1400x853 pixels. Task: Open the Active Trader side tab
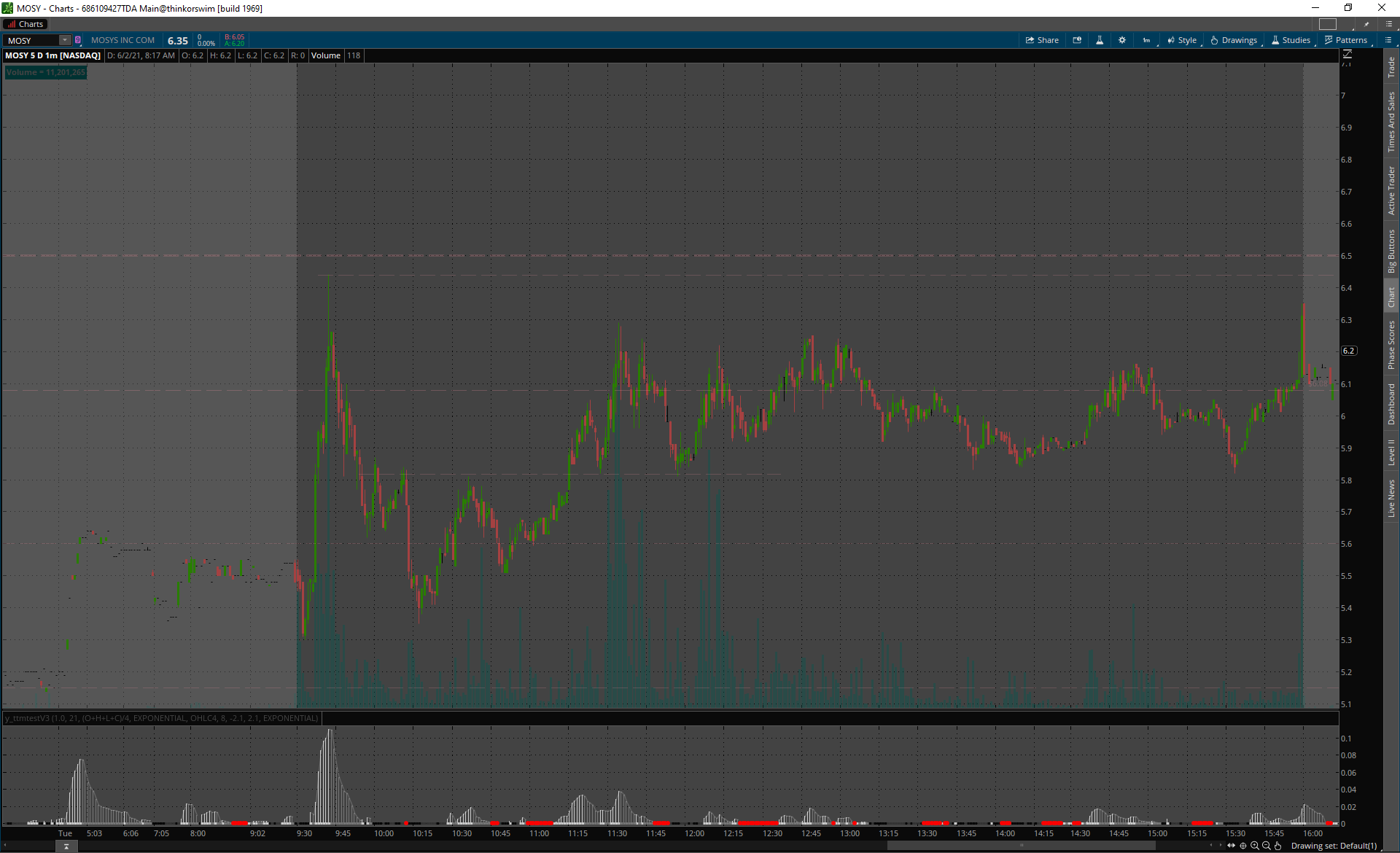[1391, 190]
